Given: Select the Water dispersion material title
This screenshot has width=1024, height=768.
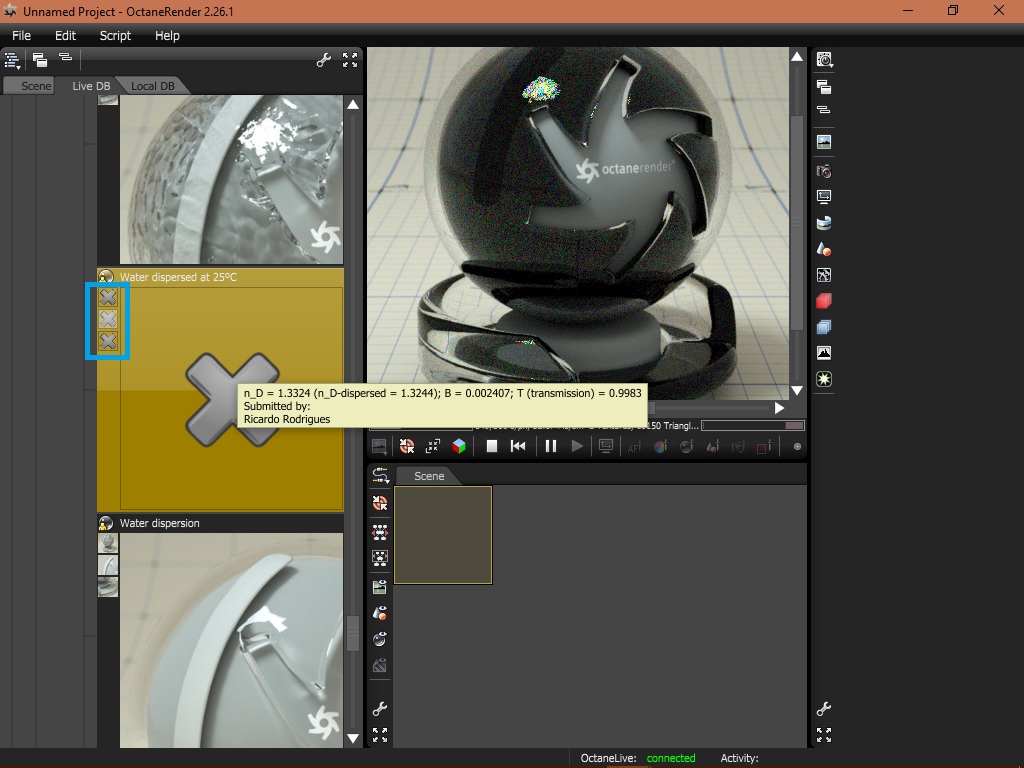Looking at the screenshot, I should 159,523.
